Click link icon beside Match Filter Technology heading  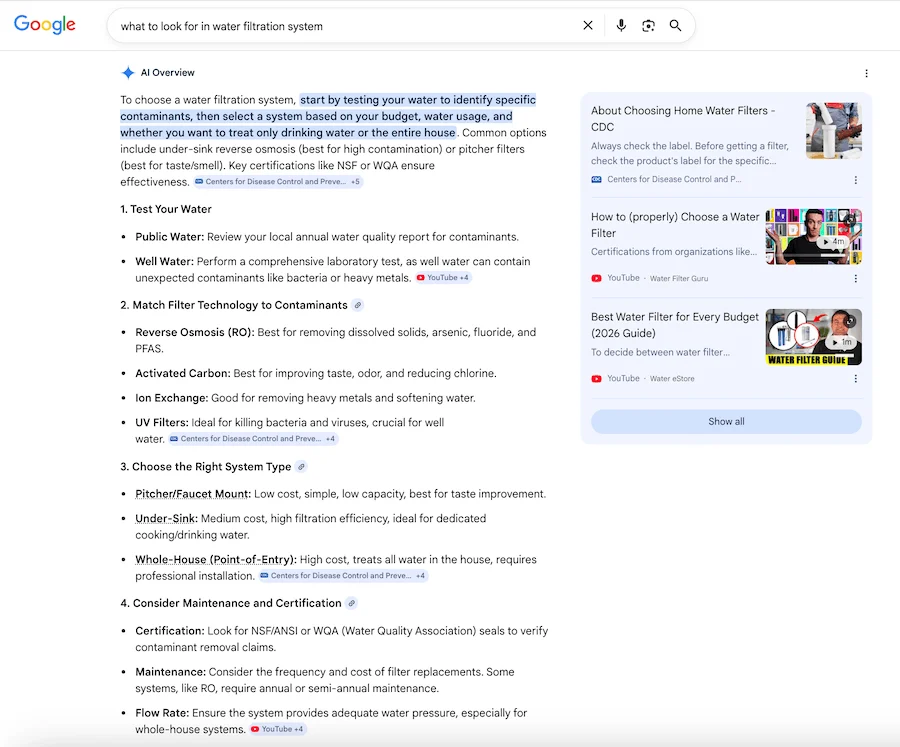coord(358,305)
